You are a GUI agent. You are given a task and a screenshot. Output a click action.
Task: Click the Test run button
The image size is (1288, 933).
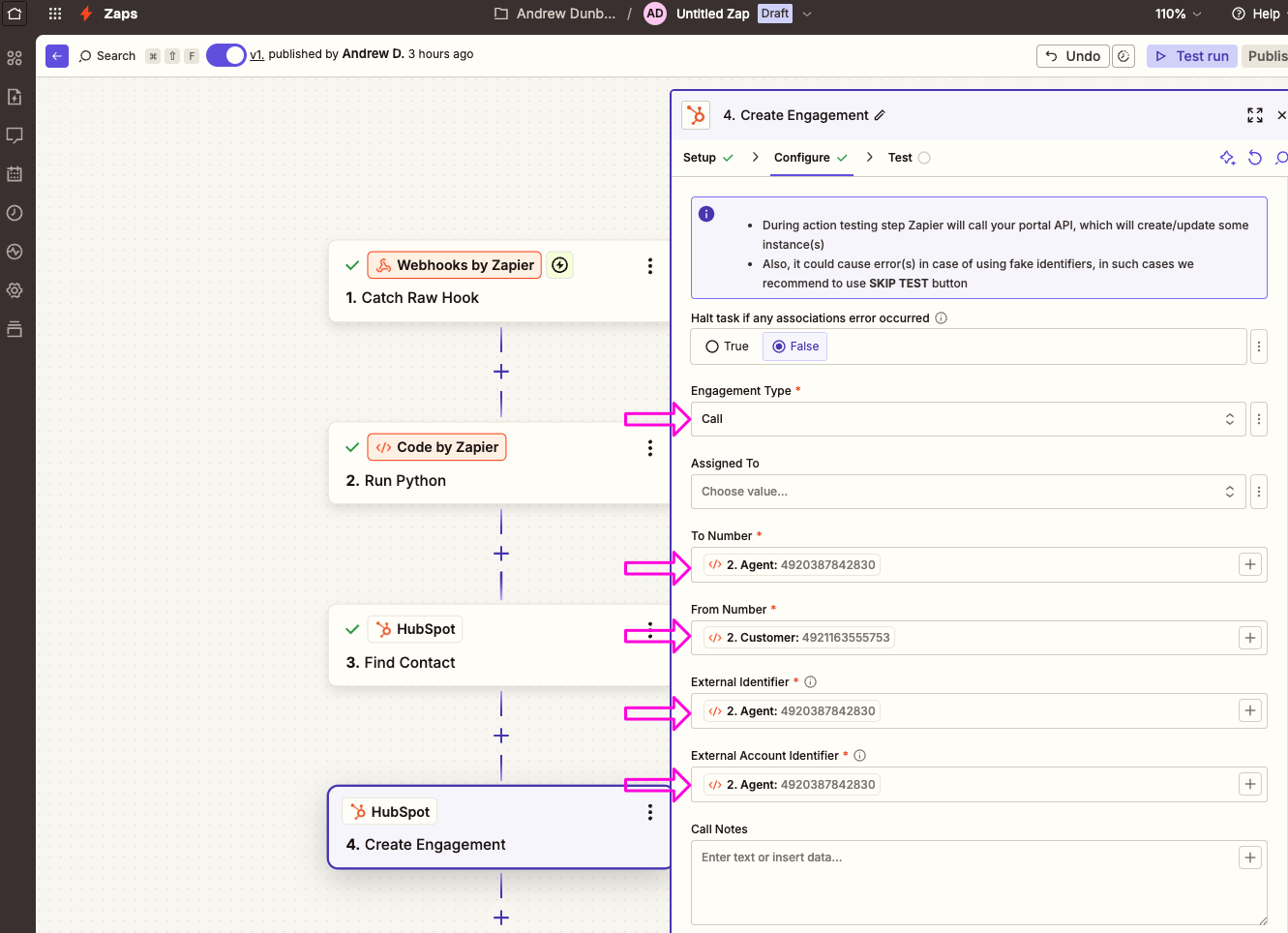pos(1192,56)
